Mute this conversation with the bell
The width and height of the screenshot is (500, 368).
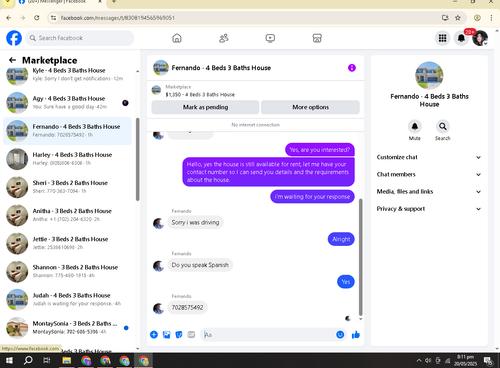point(415,127)
